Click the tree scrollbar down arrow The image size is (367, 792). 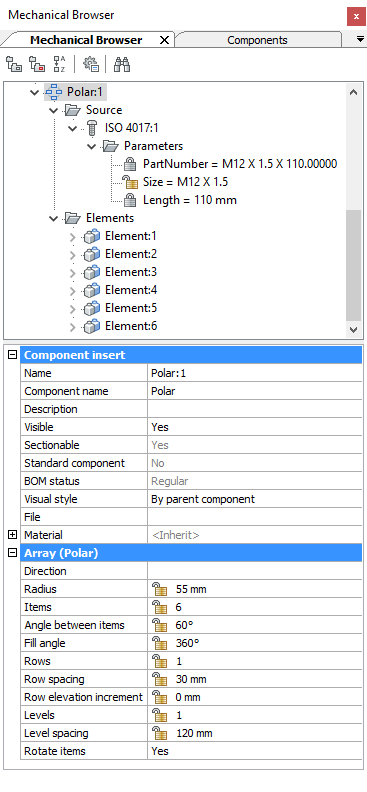click(x=354, y=329)
